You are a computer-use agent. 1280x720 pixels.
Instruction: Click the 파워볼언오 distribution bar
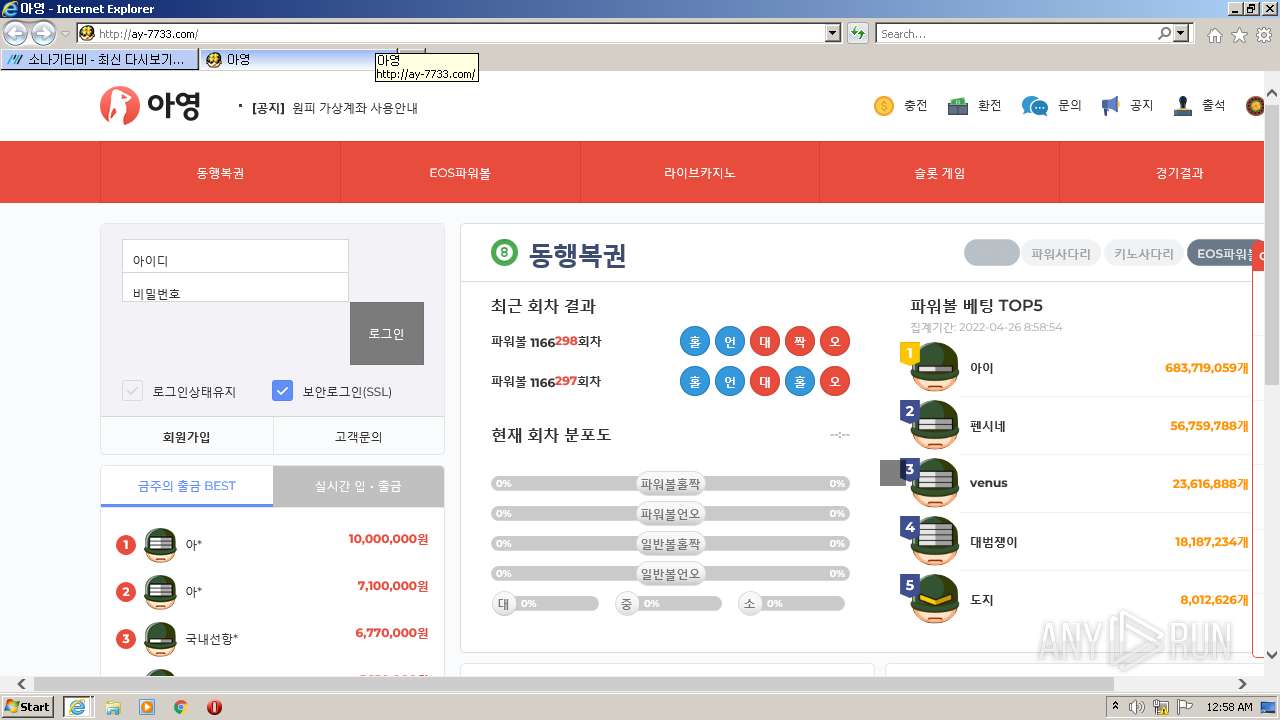[x=670, y=513]
